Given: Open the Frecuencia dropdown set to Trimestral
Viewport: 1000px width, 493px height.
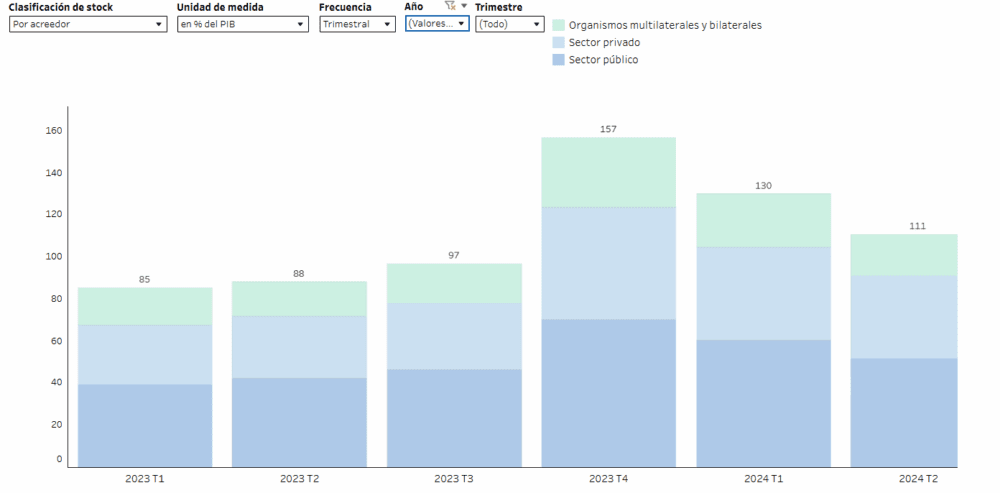Looking at the screenshot, I should click(x=357, y=24).
